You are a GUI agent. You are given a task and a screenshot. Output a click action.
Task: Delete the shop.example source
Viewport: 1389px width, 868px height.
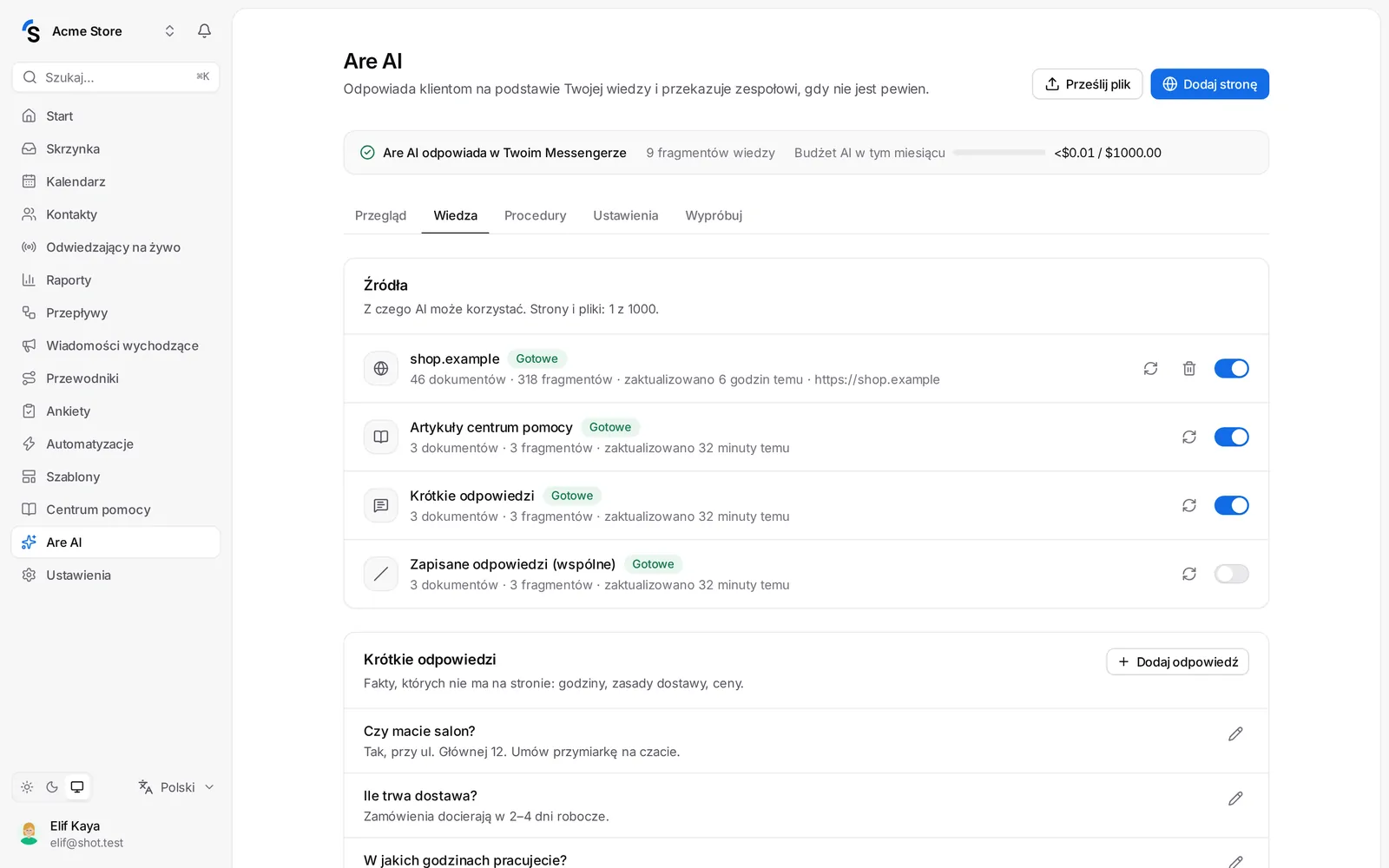[x=1188, y=368]
